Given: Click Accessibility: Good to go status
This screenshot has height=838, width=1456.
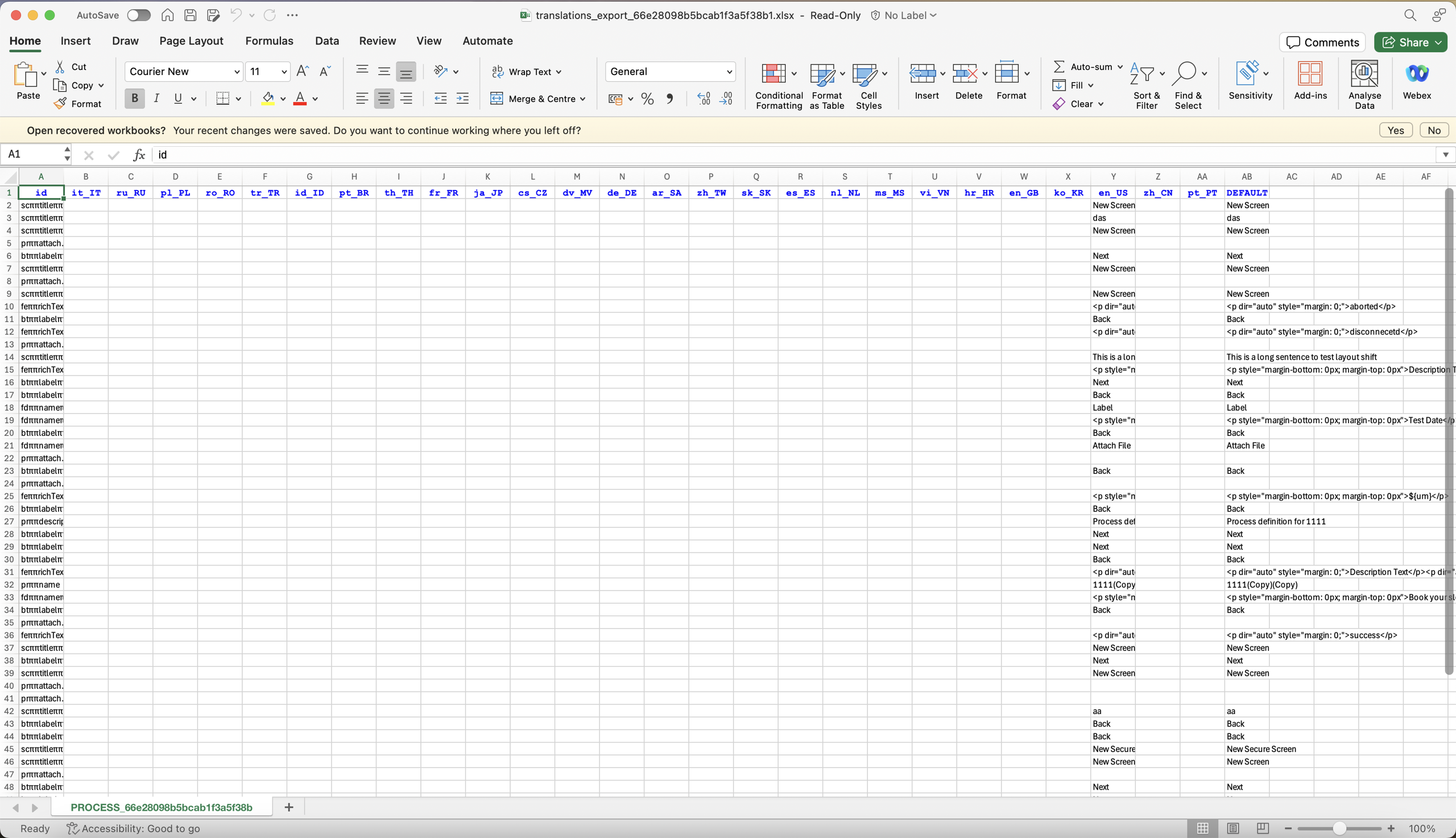Looking at the screenshot, I should tap(134, 828).
